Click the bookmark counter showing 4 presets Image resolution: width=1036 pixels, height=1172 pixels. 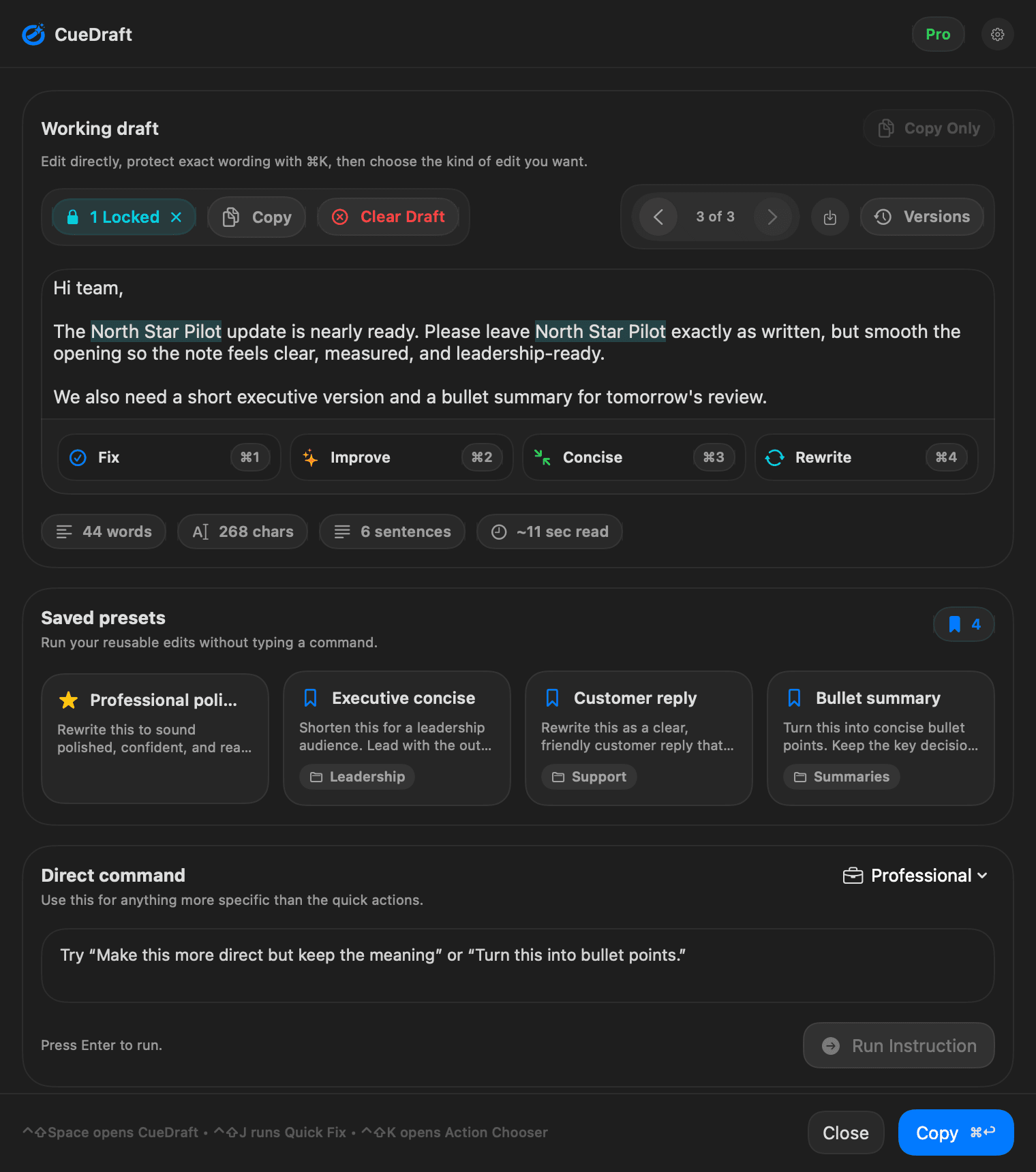pyautogui.click(x=963, y=623)
